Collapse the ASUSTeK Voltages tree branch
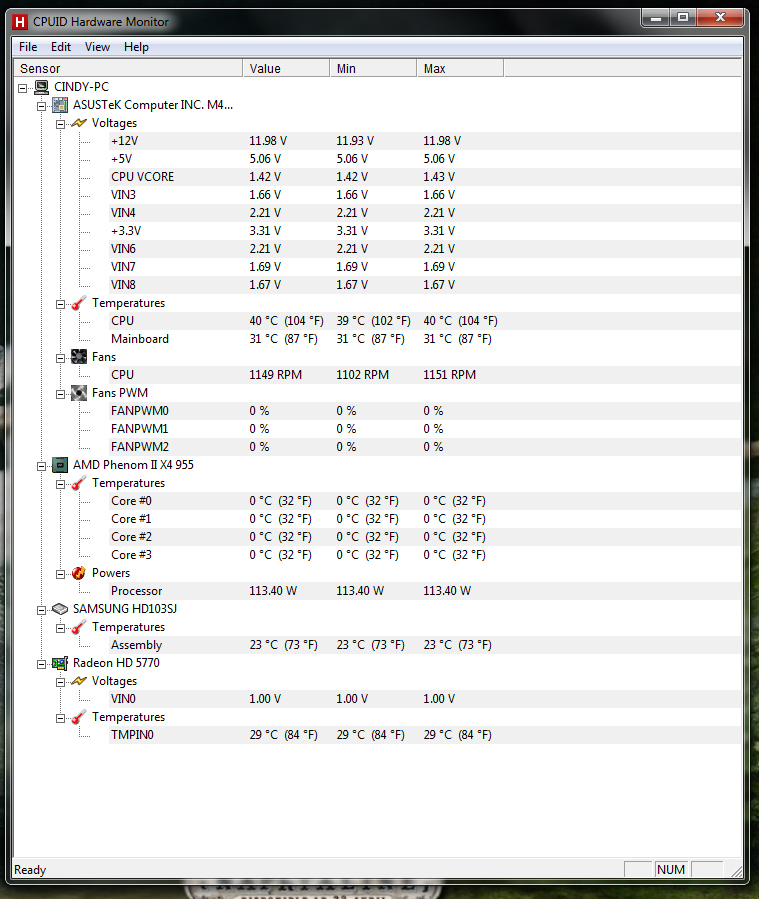Image resolution: width=759 pixels, height=899 pixels. pyautogui.click(x=61, y=124)
